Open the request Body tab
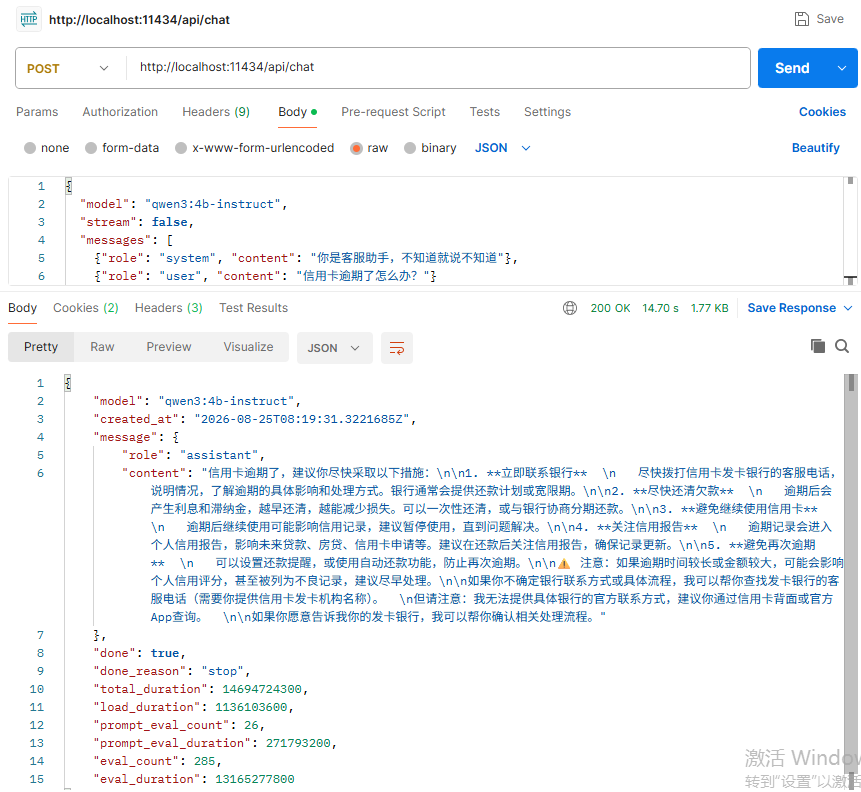Viewport: 861px width, 792px height. [x=297, y=111]
